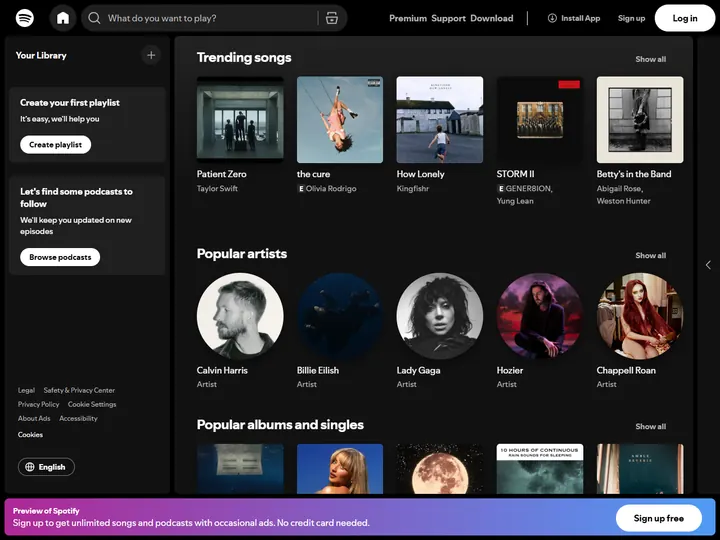Open Accessibility footer link
This screenshot has height=540, width=720.
pos(79,418)
